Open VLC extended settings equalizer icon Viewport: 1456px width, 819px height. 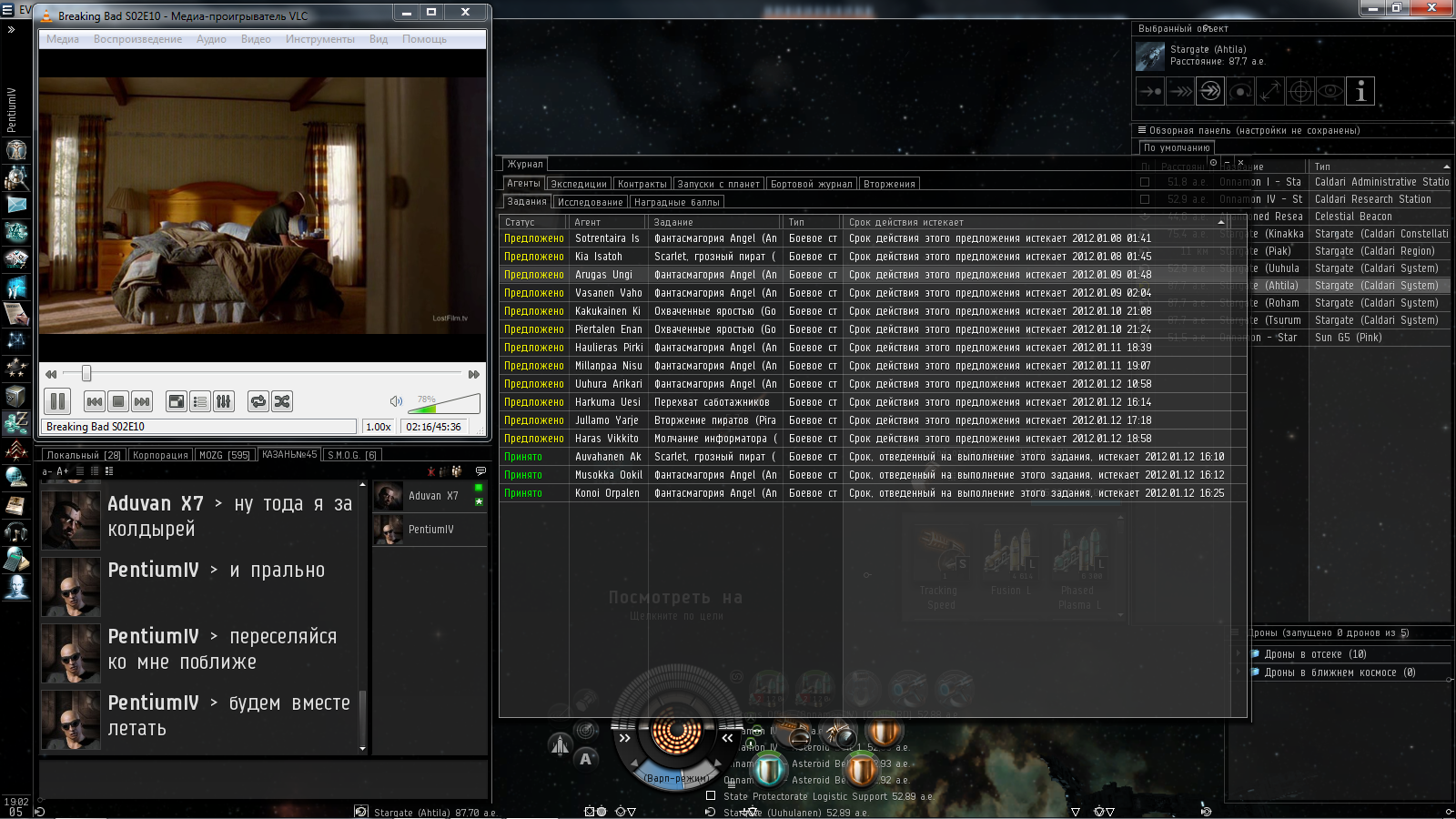point(224,401)
